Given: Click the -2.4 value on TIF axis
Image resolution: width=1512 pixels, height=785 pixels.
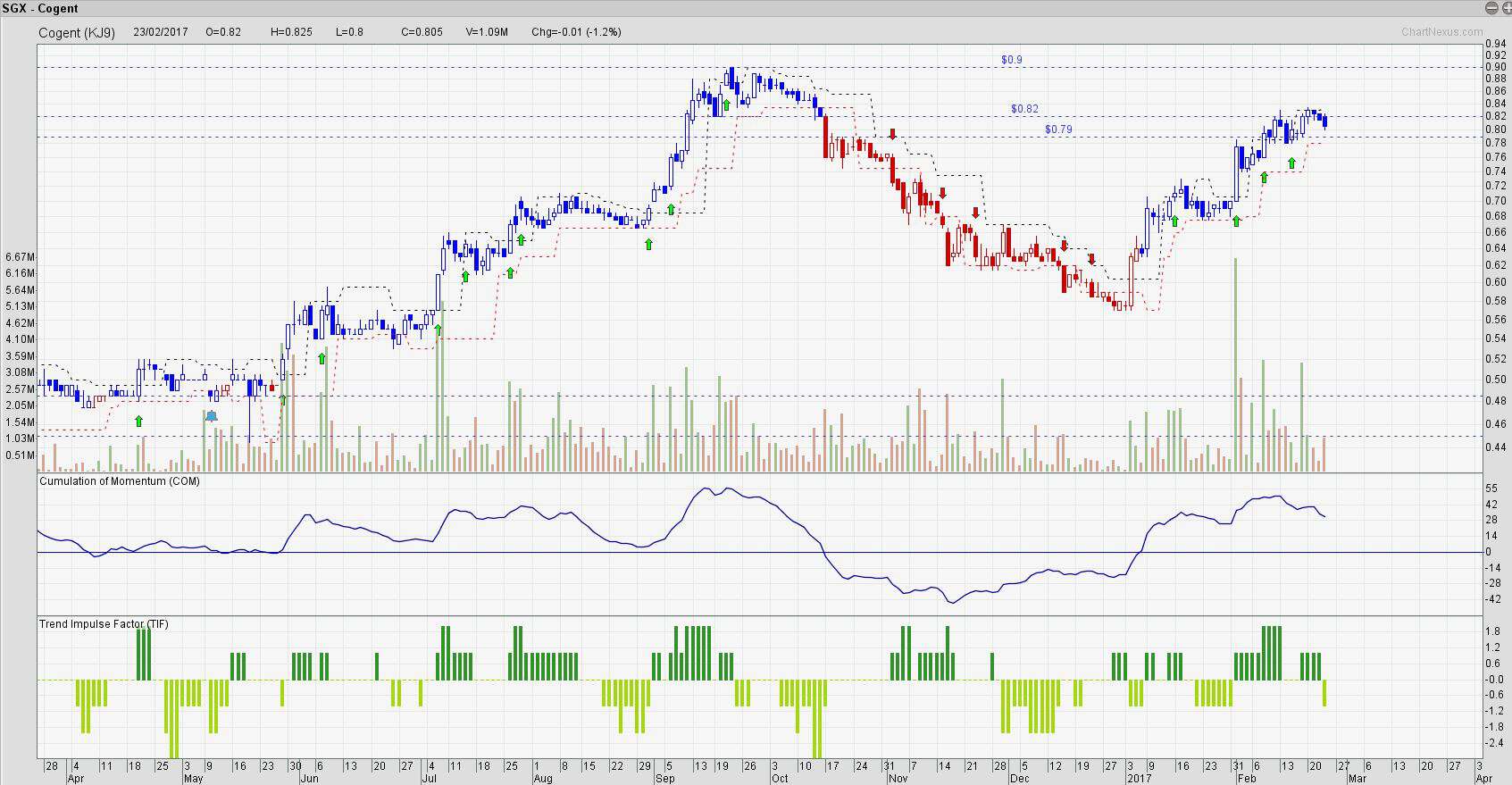Looking at the screenshot, I should click(x=1493, y=743).
